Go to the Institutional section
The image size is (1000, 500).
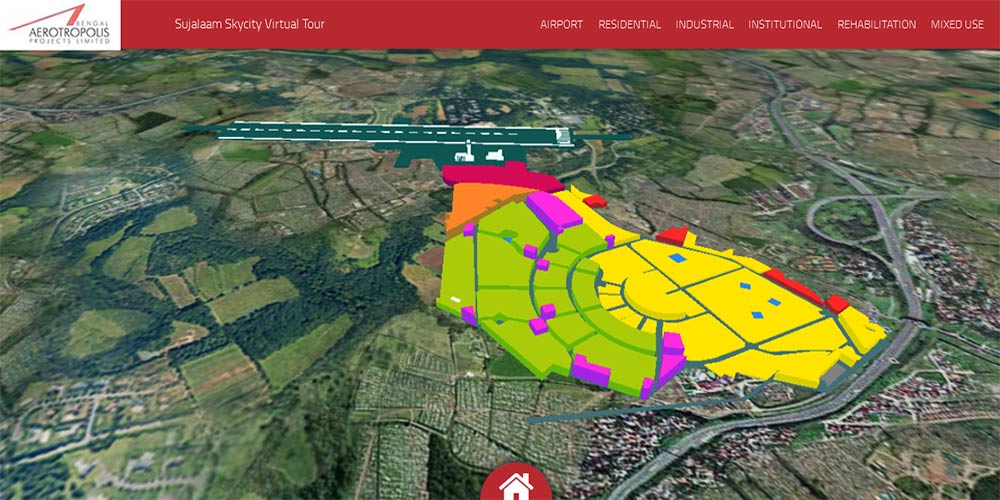785,24
